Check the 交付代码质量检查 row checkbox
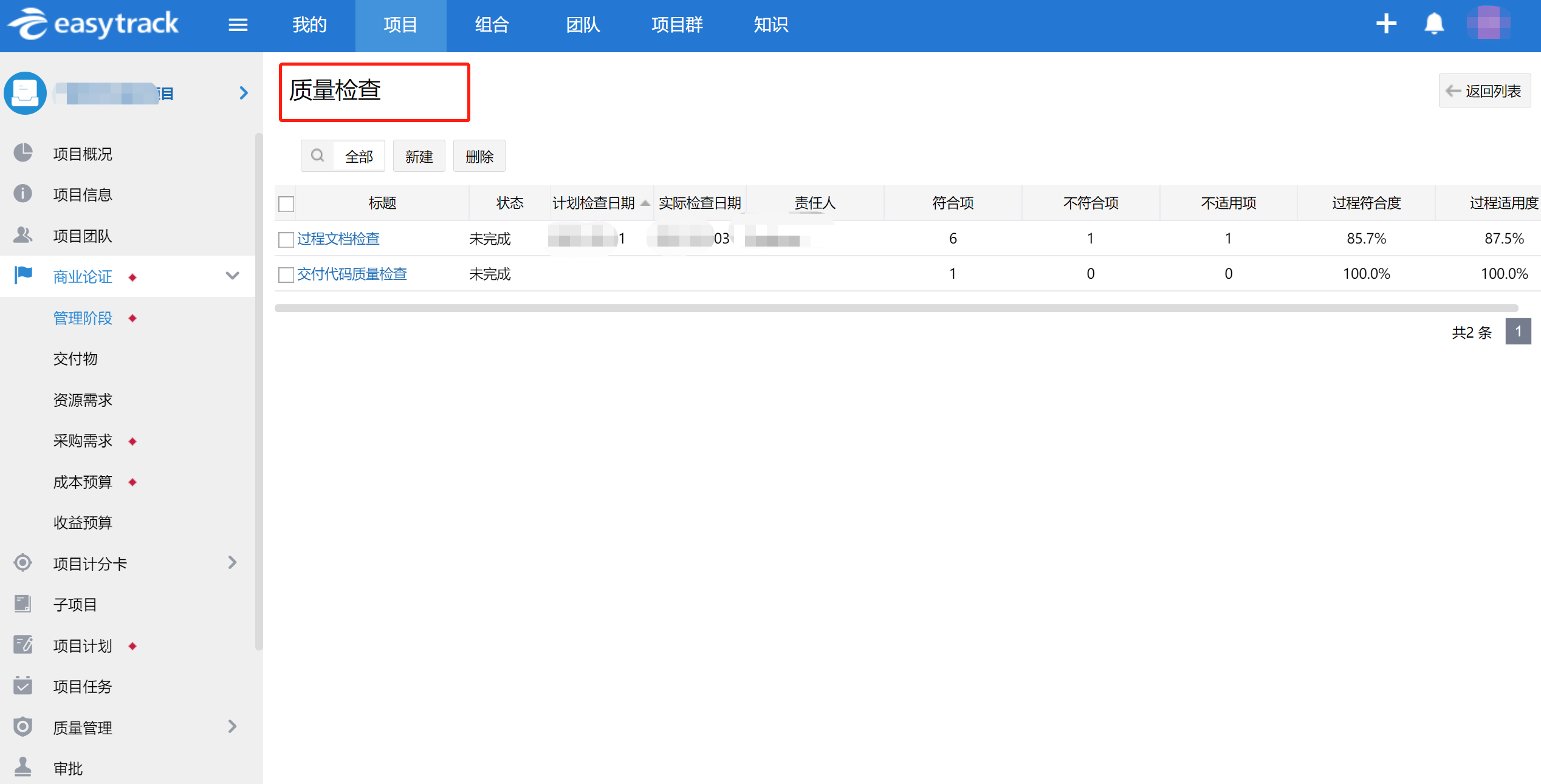Image resolution: width=1541 pixels, height=784 pixels. pyautogui.click(x=286, y=274)
